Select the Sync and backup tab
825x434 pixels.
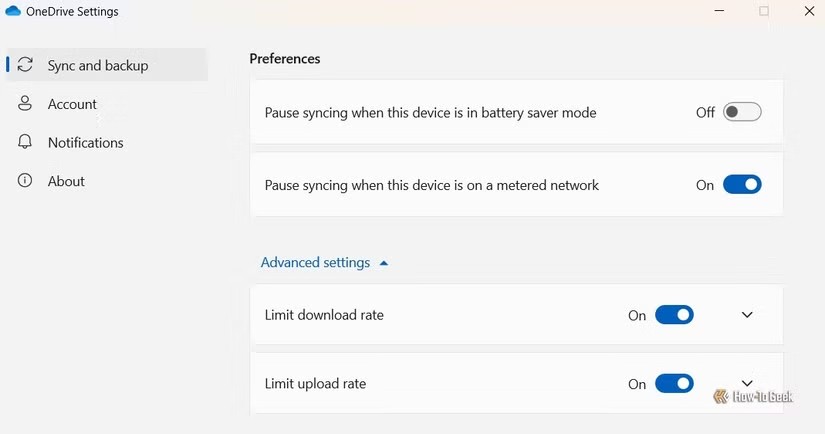98,65
